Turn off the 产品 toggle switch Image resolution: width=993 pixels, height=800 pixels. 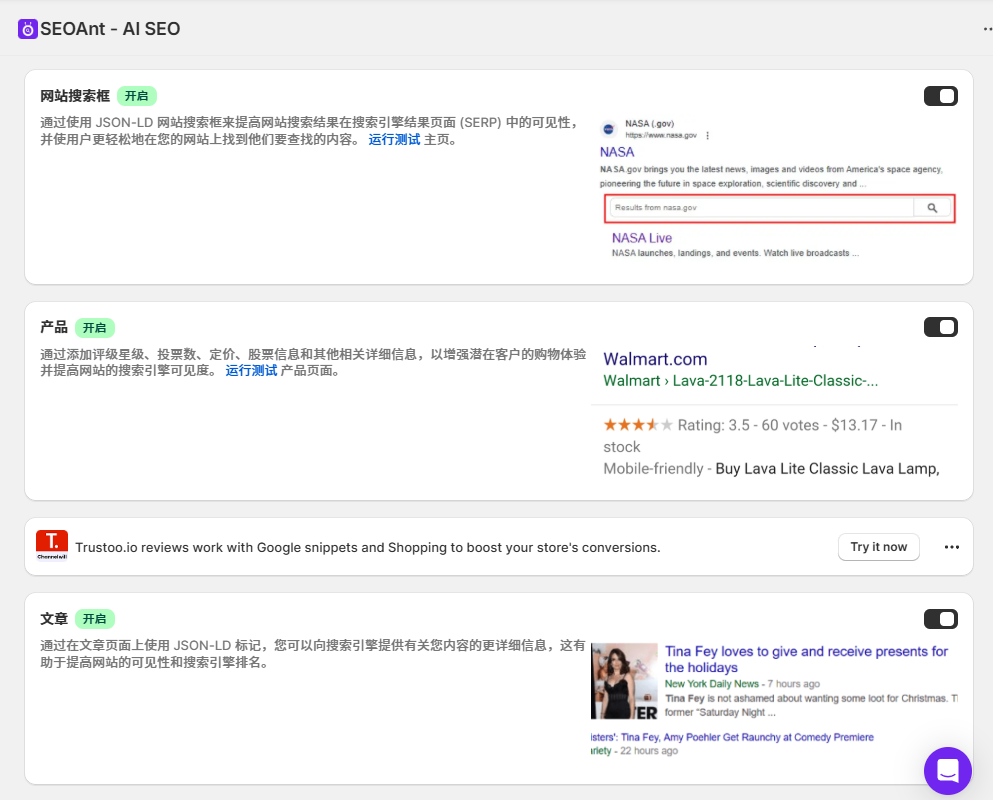[940, 327]
